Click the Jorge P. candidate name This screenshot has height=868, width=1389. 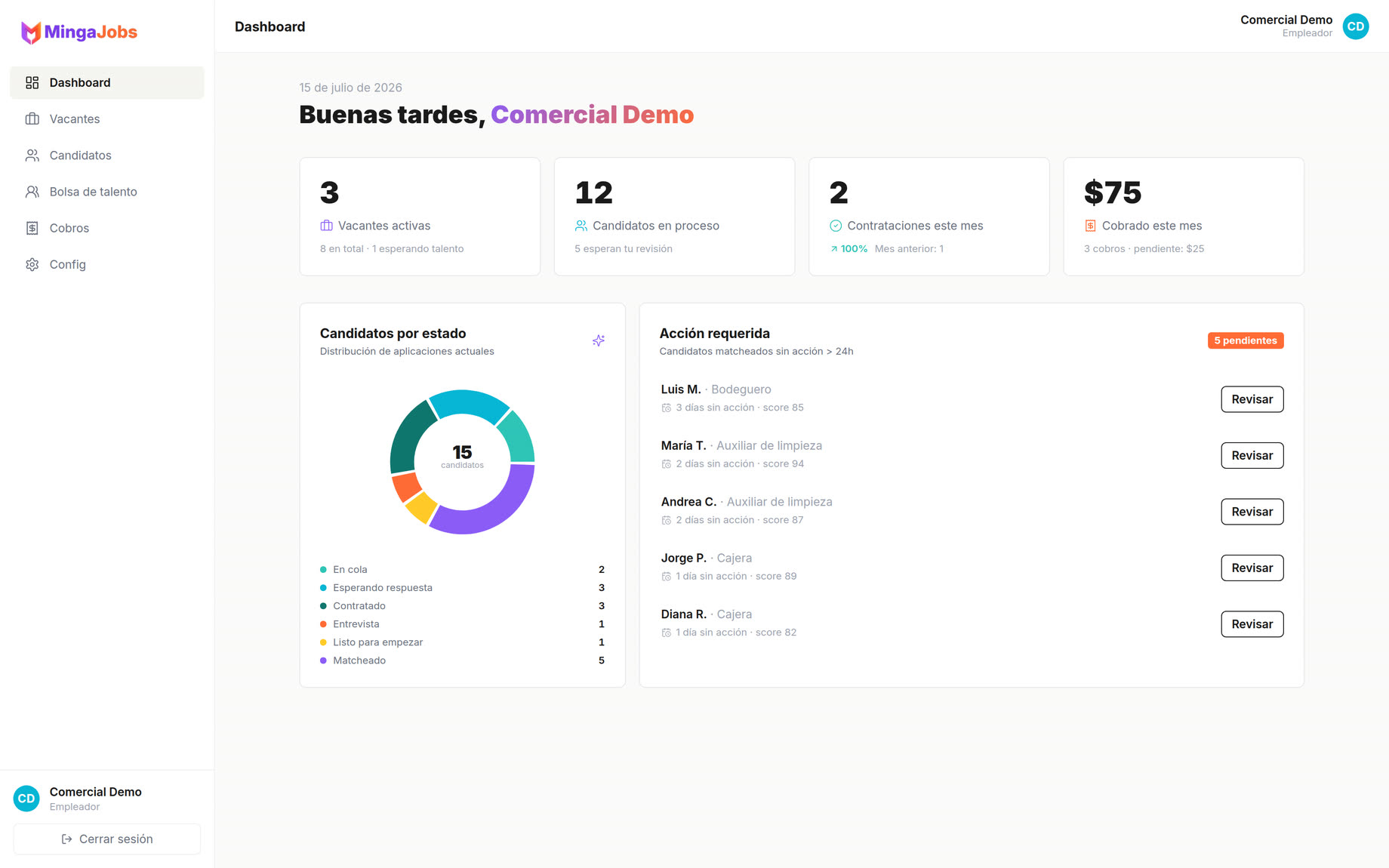point(684,558)
